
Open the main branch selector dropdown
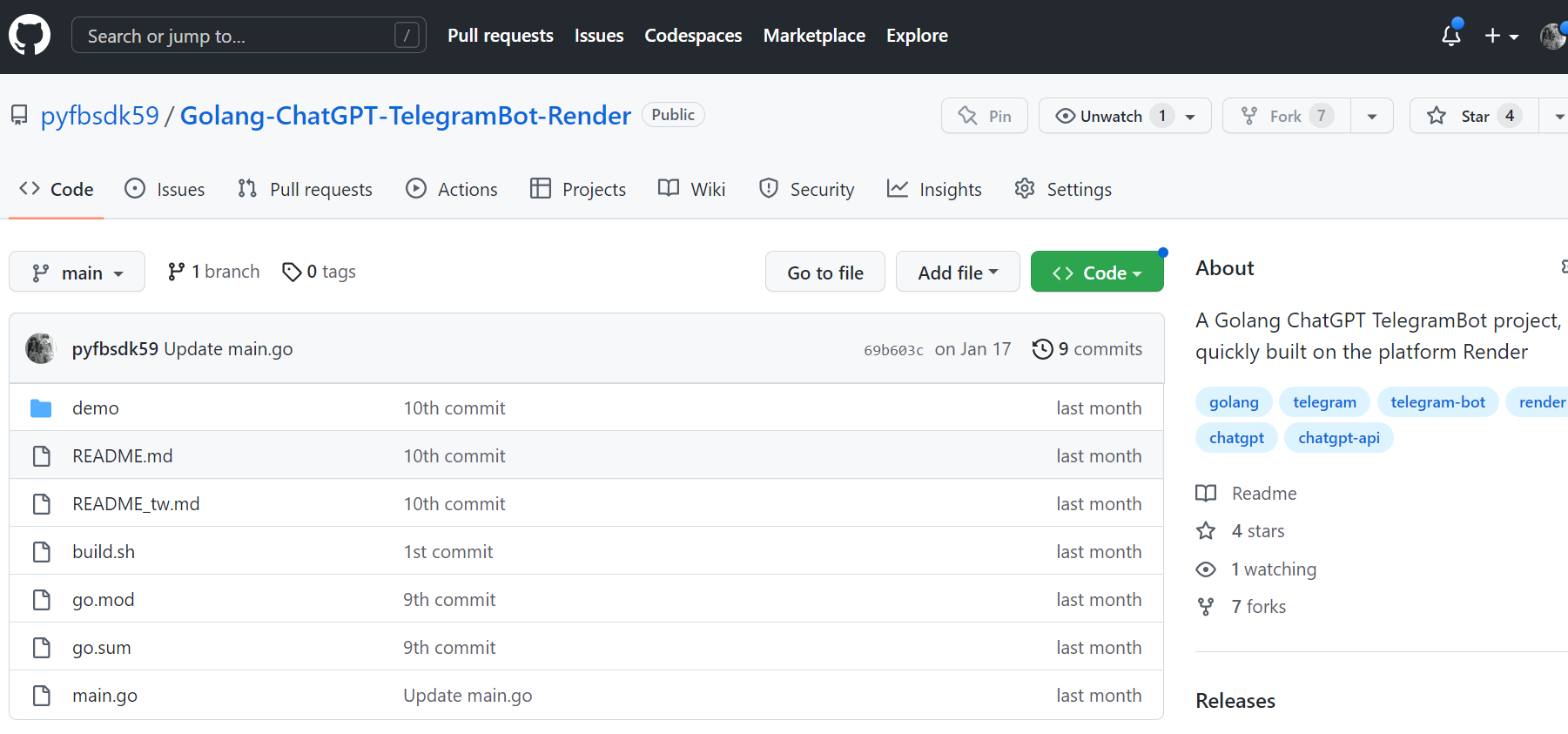[77, 273]
